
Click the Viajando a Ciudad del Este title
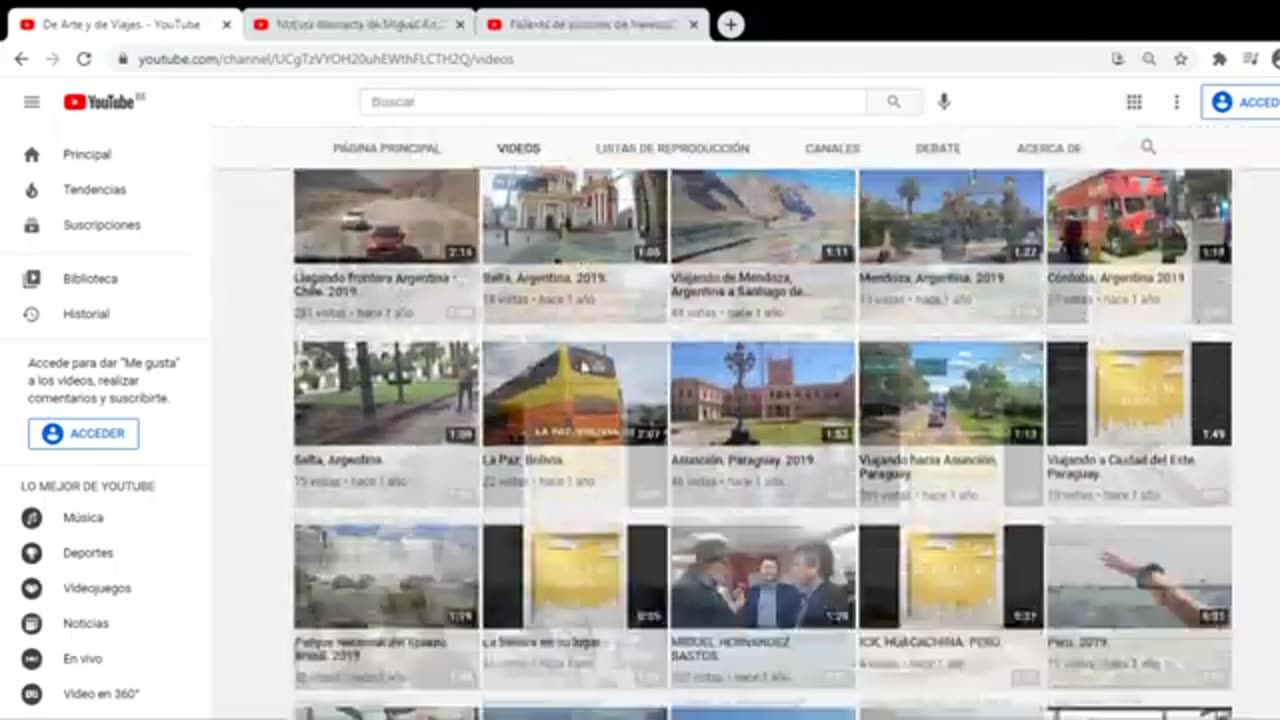[1121, 466]
